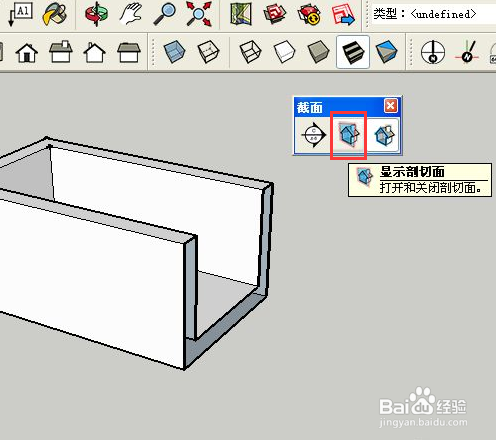The height and width of the screenshot is (440, 496).
Task: Select the Text label tool
Action: (20, 14)
